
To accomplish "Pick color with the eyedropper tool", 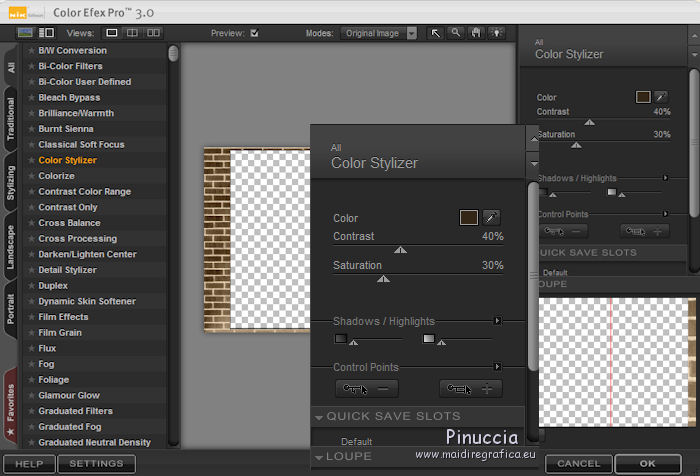I will coord(492,217).
